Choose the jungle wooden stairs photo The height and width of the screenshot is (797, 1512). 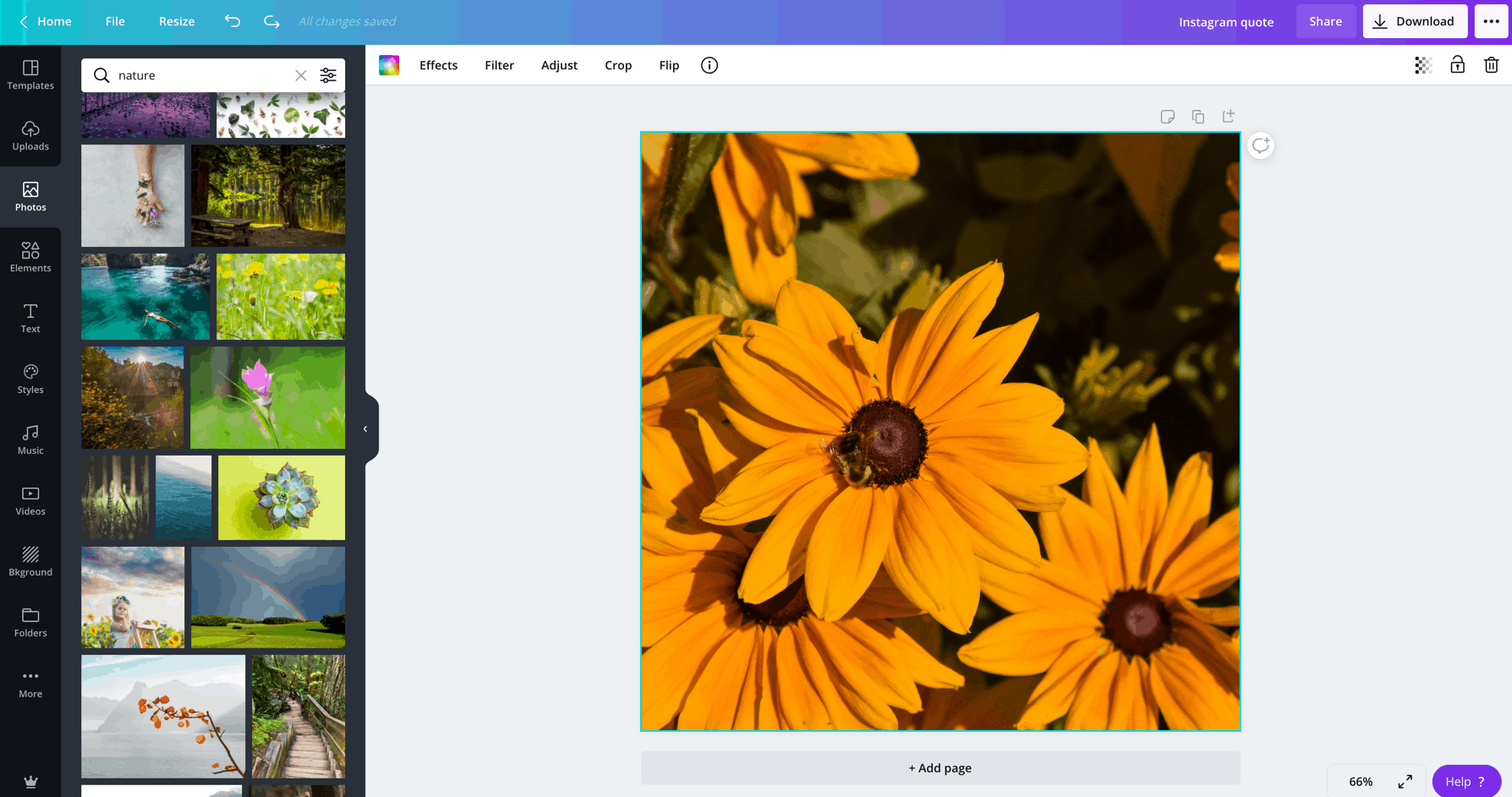(299, 717)
